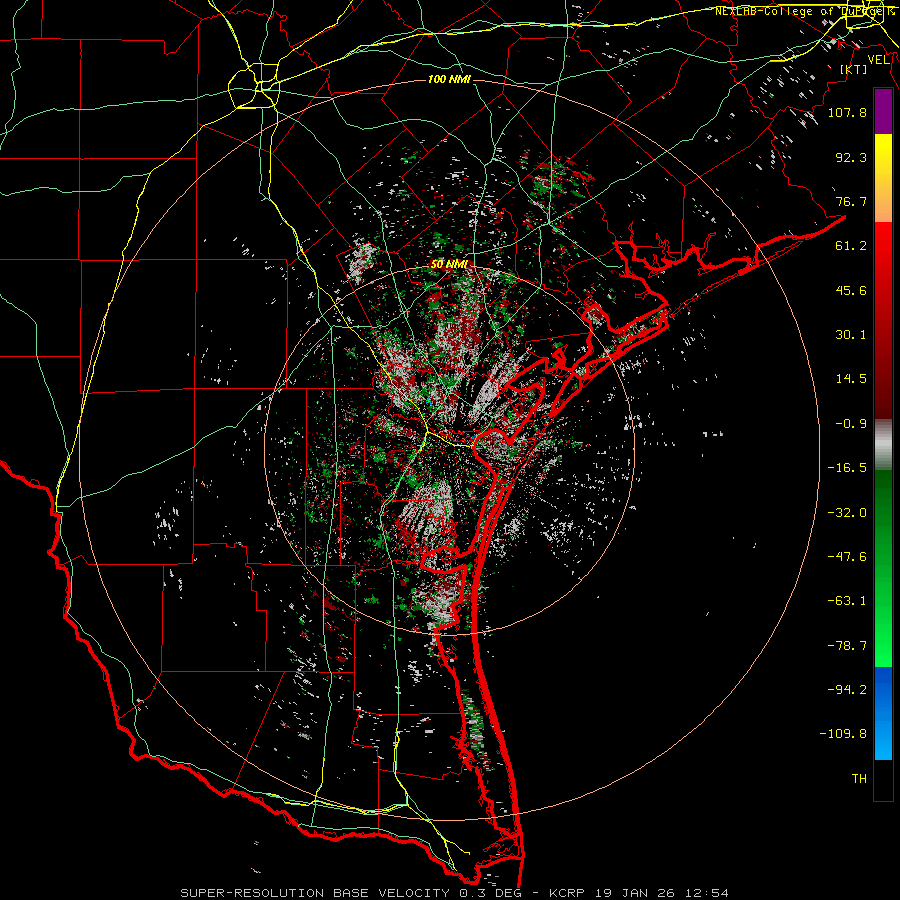Select the -109.8 value on velocity scale
The width and height of the screenshot is (900, 900).
pos(843,734)
